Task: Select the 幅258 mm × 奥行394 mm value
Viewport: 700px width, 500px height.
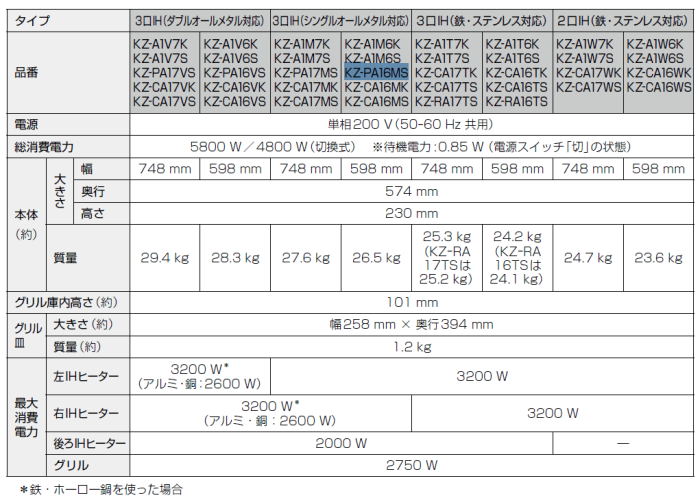Action: pos(412,324)
